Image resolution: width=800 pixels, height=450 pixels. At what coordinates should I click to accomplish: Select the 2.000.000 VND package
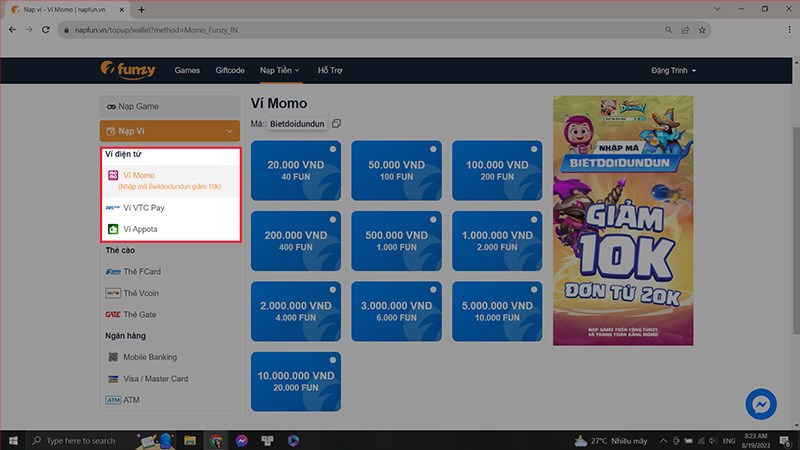point(296,311)
